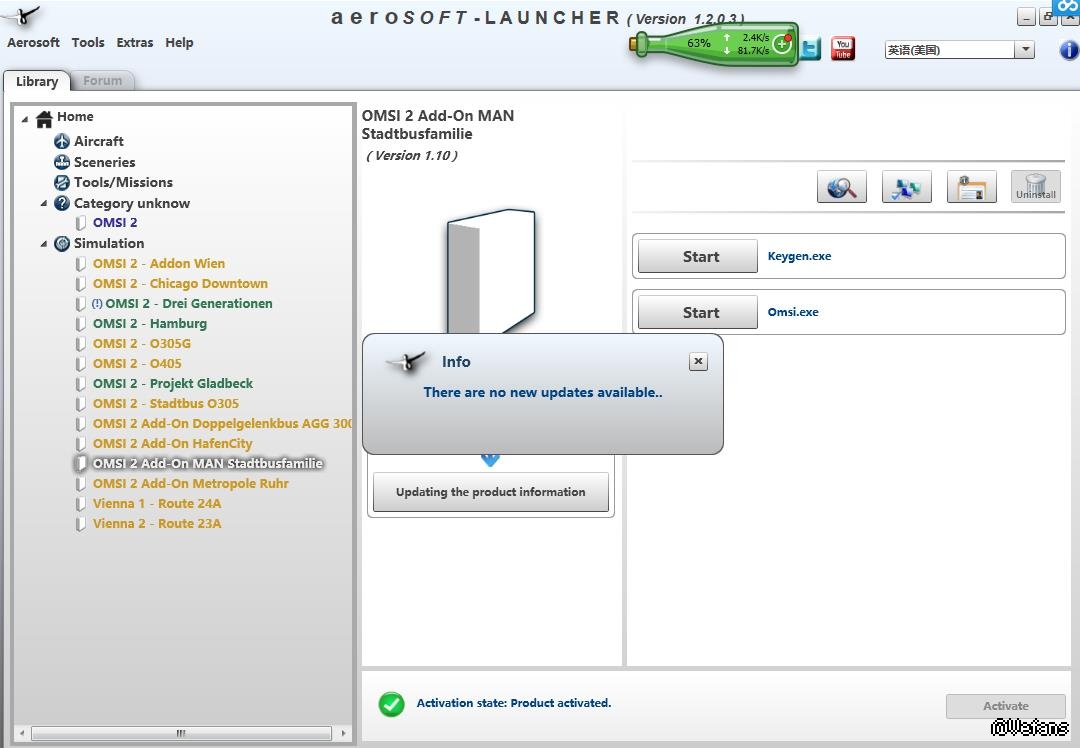Close the Info popup

click(698, 362)
